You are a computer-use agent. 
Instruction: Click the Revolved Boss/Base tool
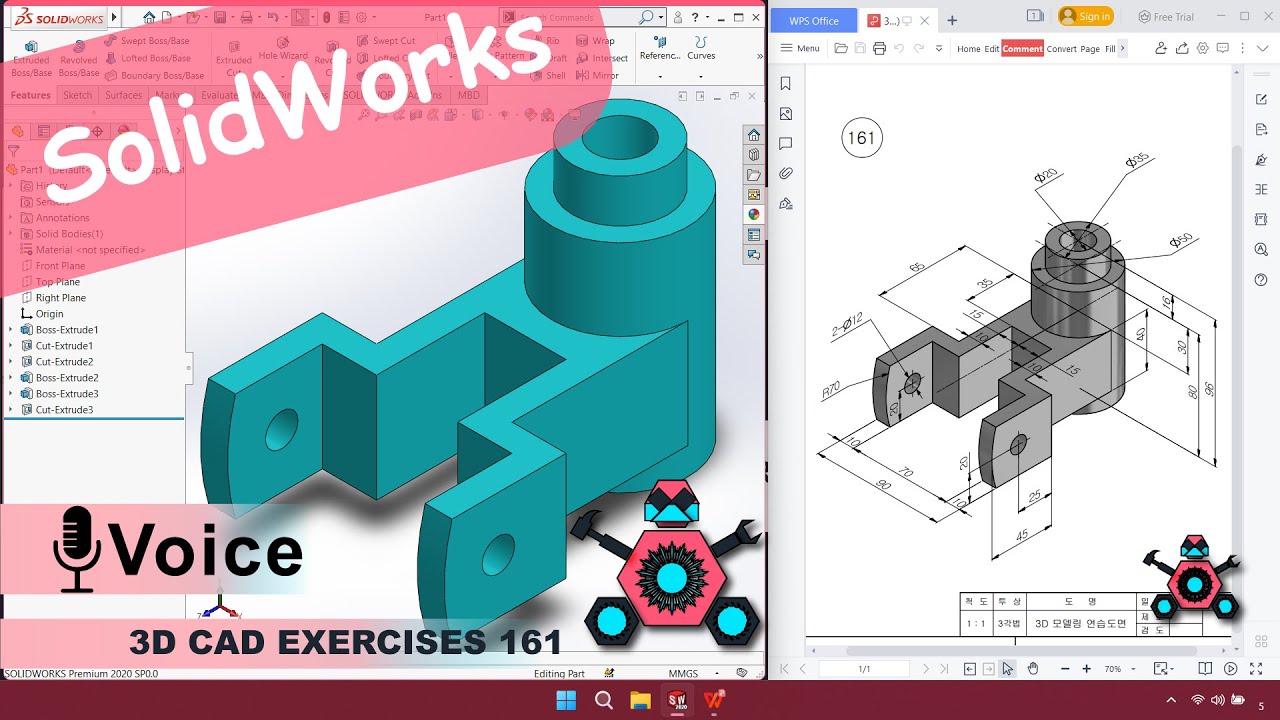79,59
